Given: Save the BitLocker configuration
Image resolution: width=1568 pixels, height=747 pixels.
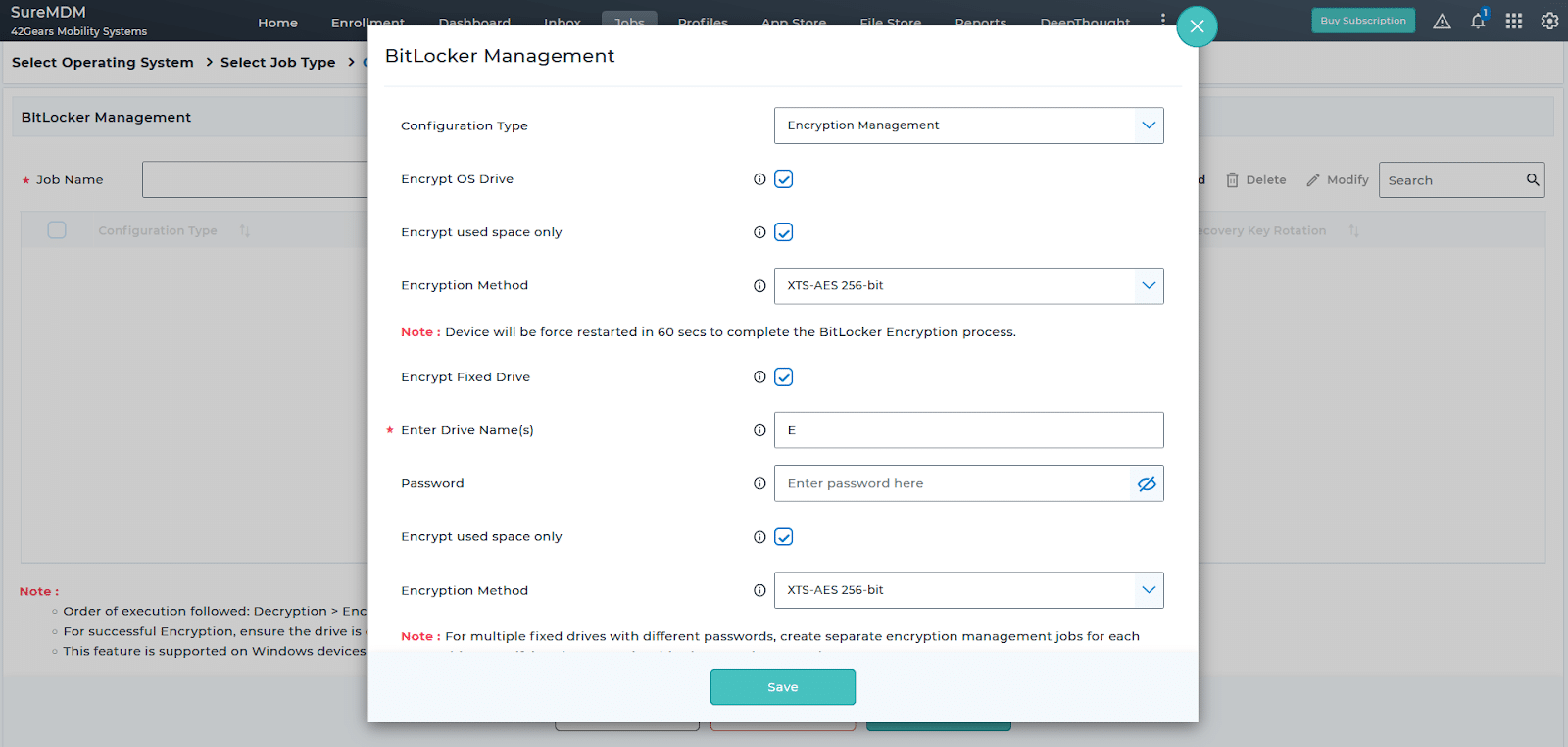Looking at the screenshot, I should [783, 687].
